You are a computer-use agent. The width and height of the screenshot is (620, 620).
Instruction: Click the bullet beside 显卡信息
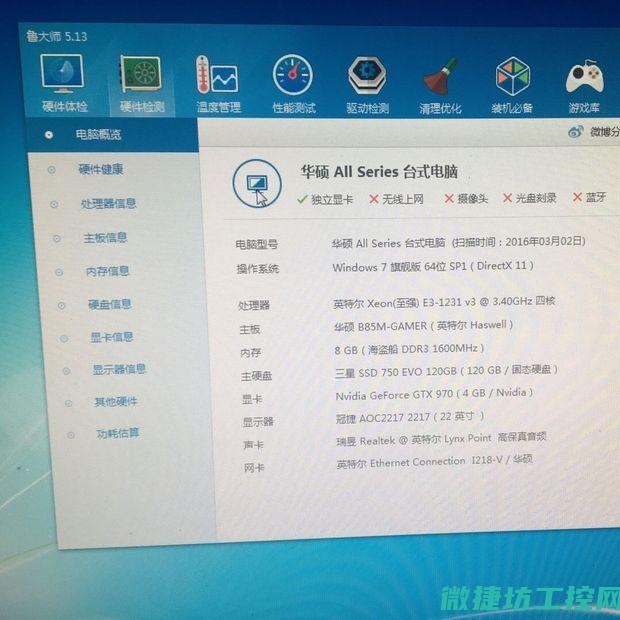[64, 338]
